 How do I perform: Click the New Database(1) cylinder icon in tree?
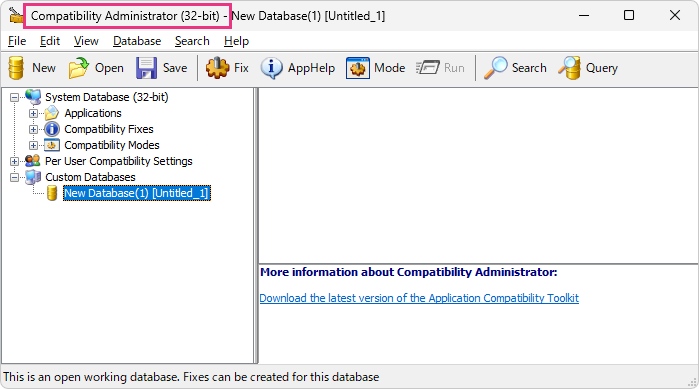click(52, 193)
